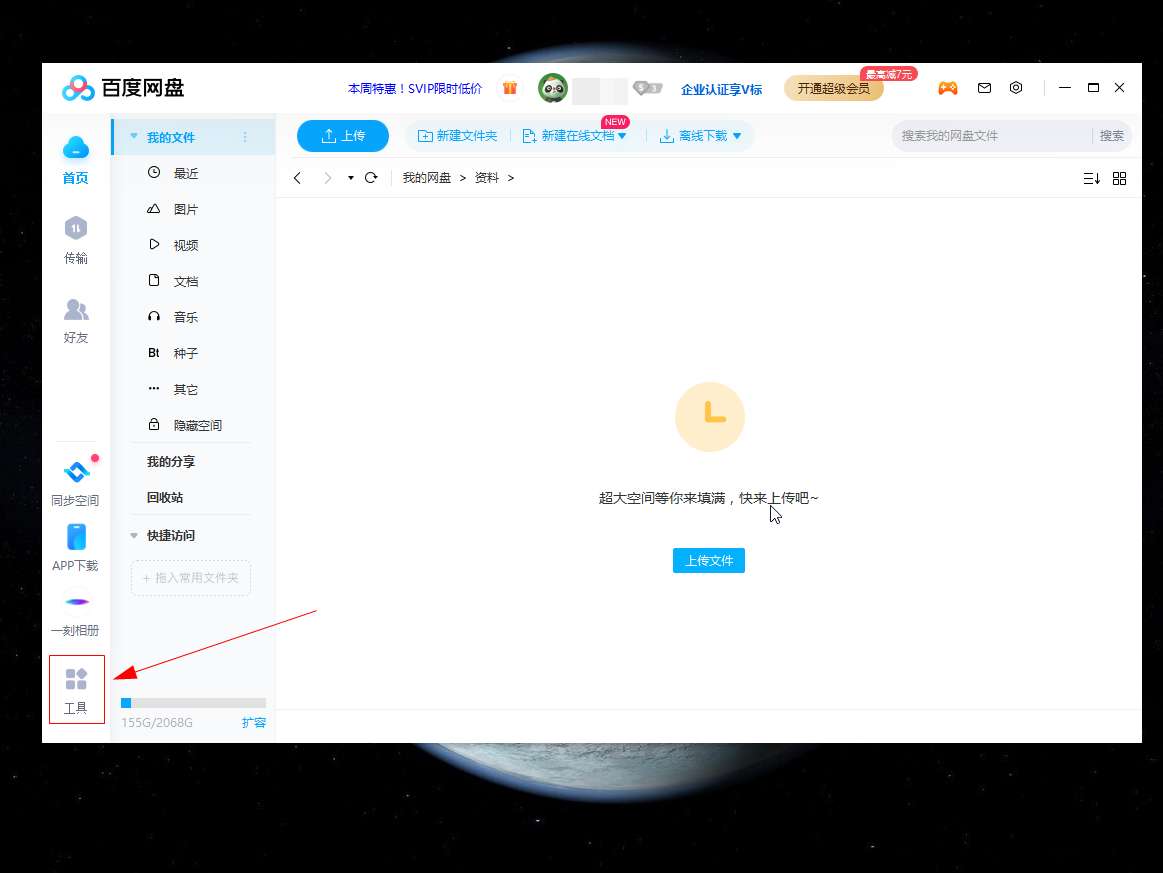Click 扩容 expand storage link
The image size is (1163, 873).
coord(254,722)
